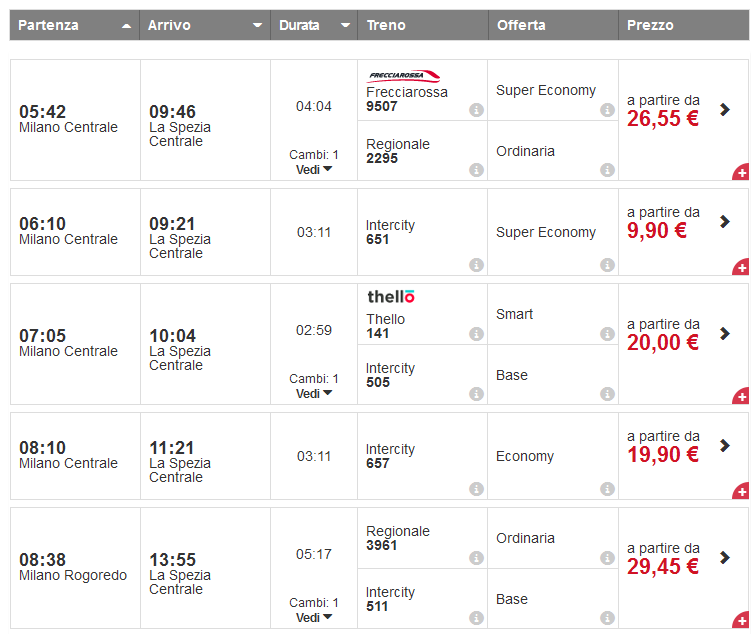Select the 20,00 € Thello fare arrow
The image size is (754, 634).
click(725, 334)
